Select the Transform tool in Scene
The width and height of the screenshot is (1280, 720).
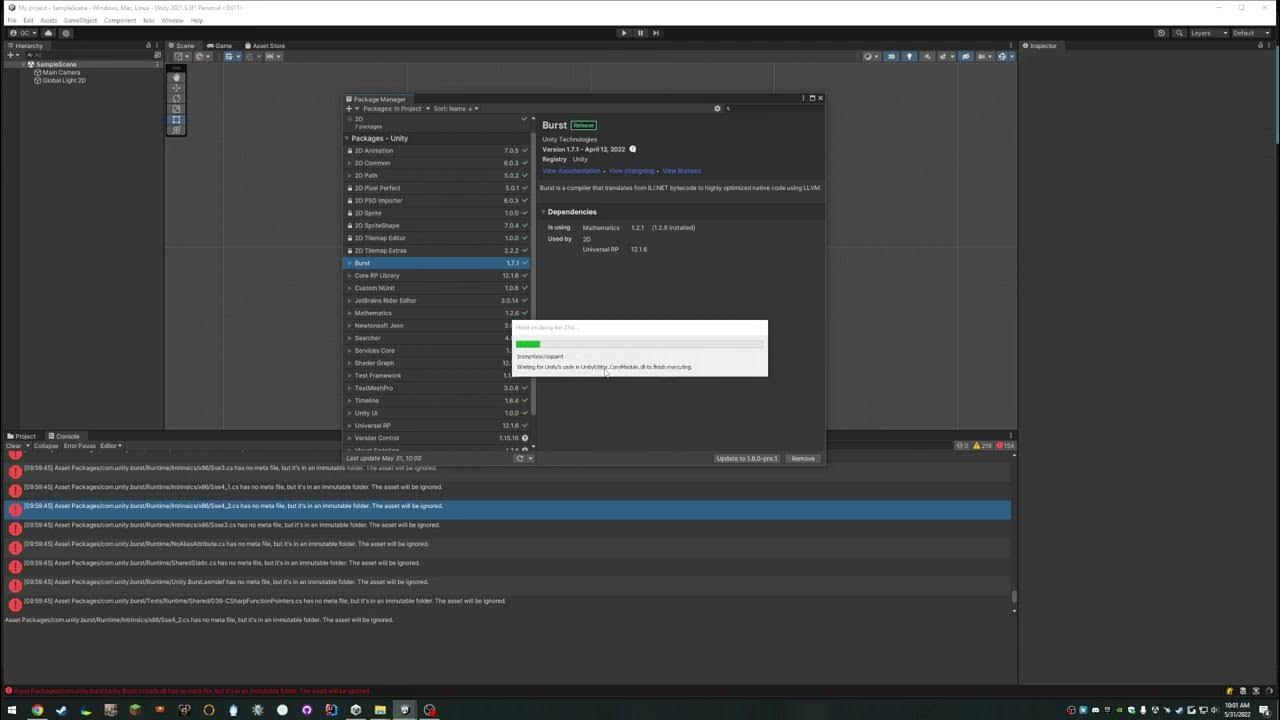pyautogui.click(x=176, y=130)
